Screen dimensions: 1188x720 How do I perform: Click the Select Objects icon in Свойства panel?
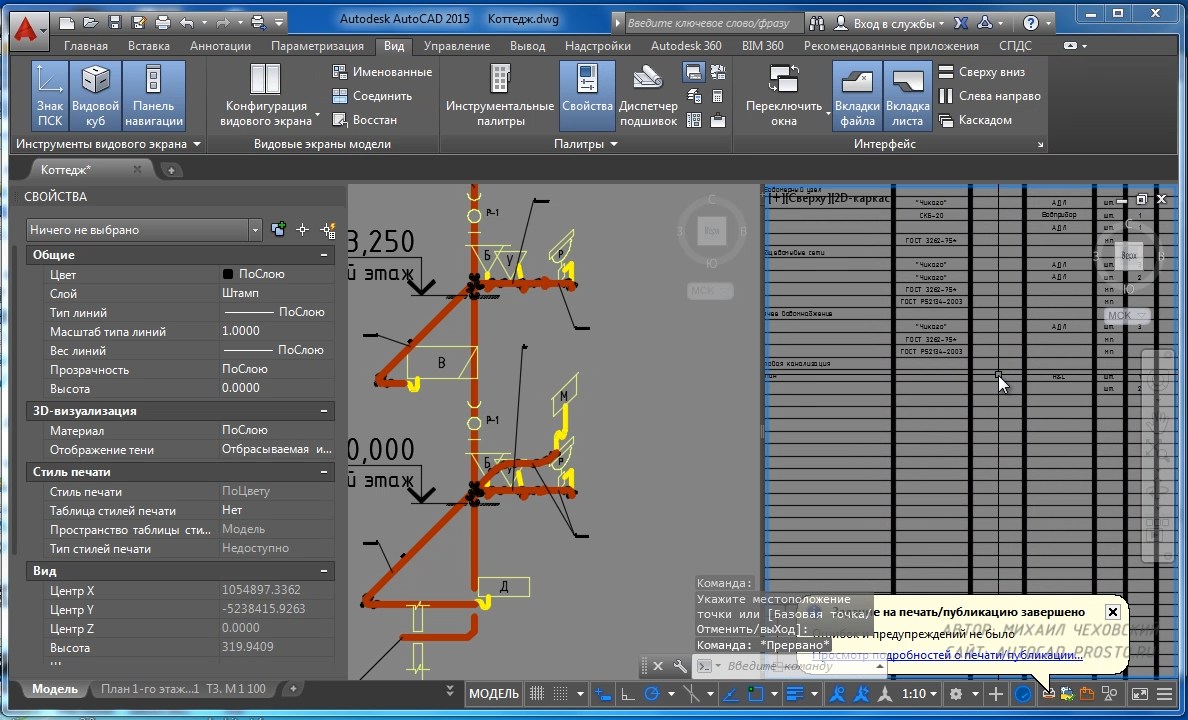[302, 230]
